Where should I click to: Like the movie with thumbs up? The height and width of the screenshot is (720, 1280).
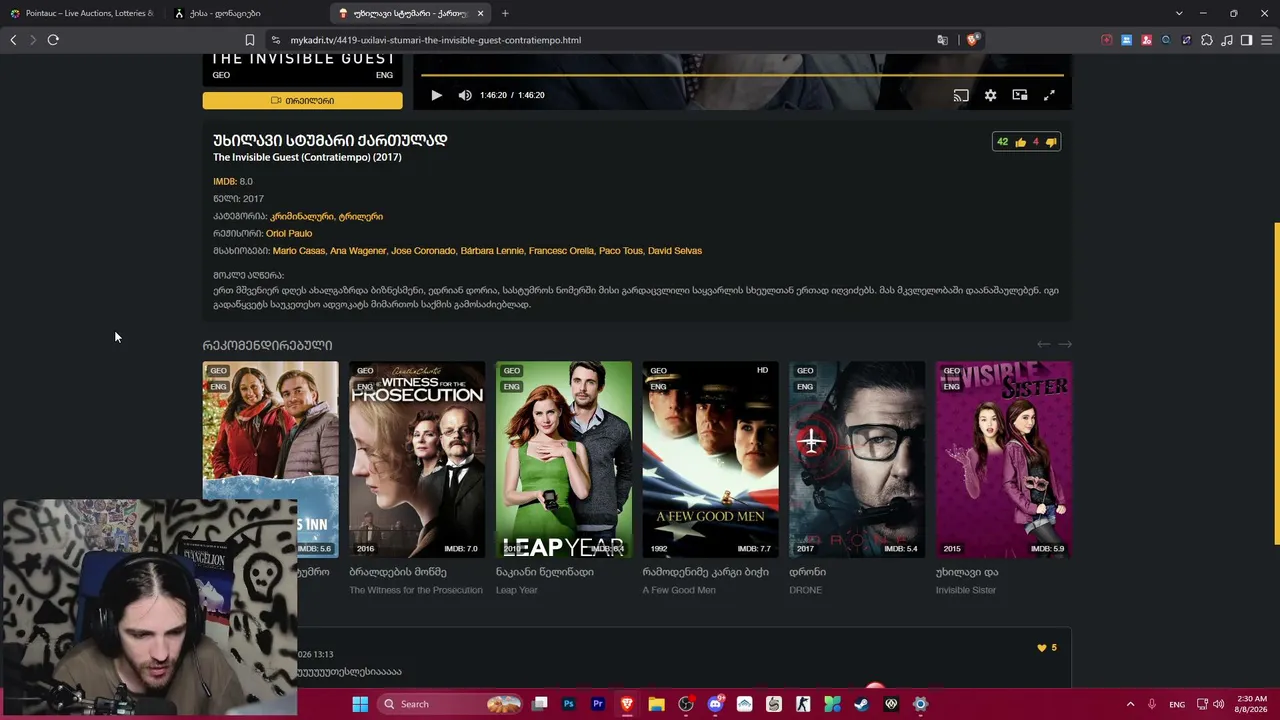point(1020,142)
